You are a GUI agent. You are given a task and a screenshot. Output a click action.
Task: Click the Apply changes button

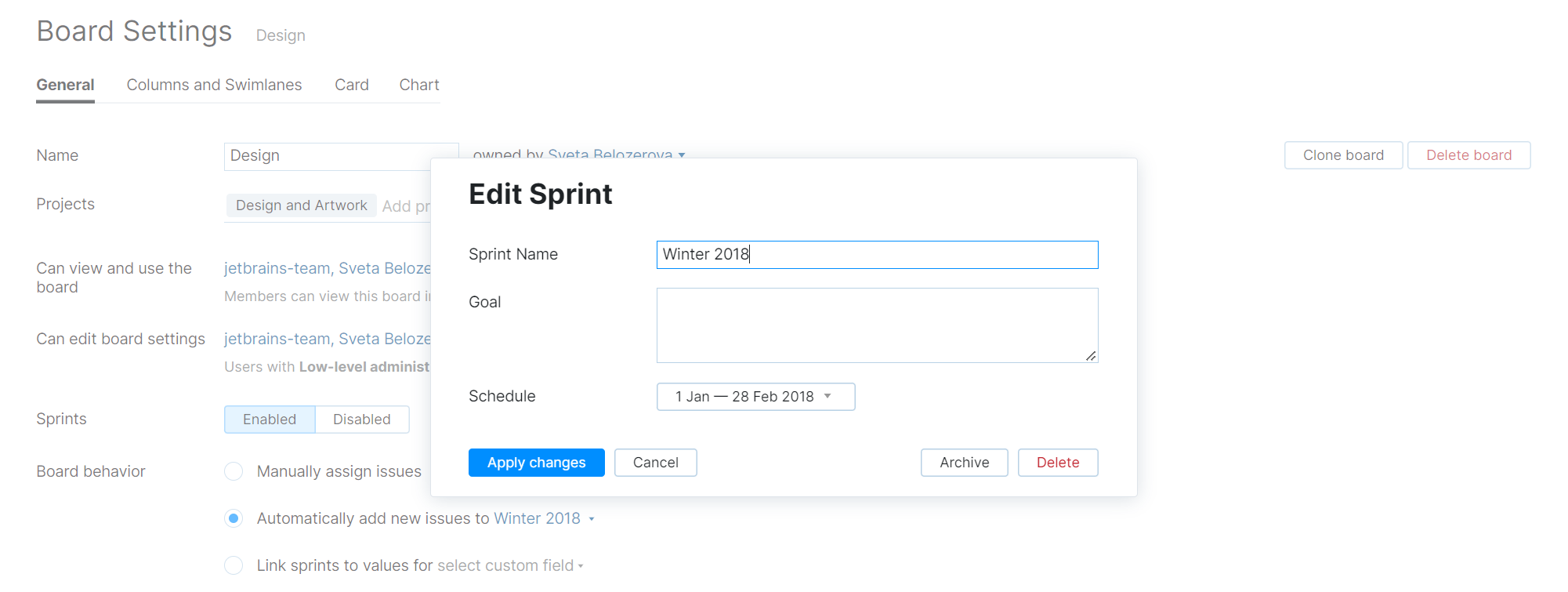tap(536, 463)
